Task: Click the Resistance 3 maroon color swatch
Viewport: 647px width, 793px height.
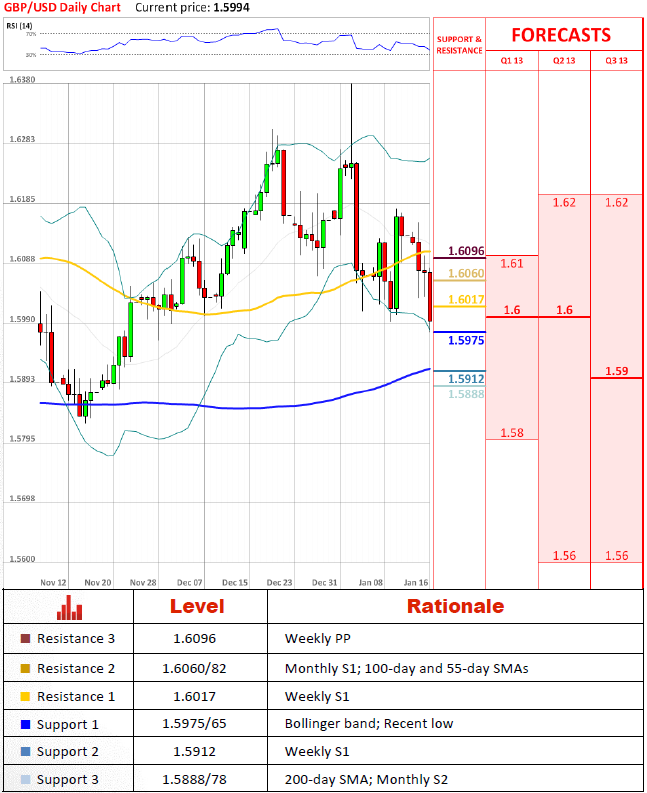Action: click(25, 638)
